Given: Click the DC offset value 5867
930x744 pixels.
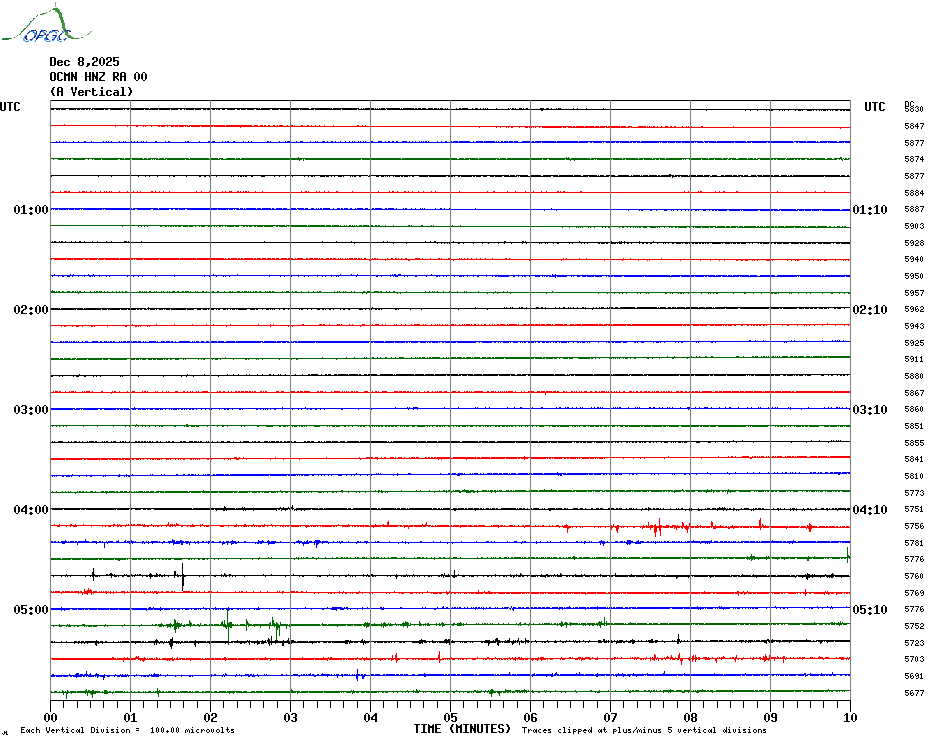Looking at the screenshot, I should coord(914,393).
